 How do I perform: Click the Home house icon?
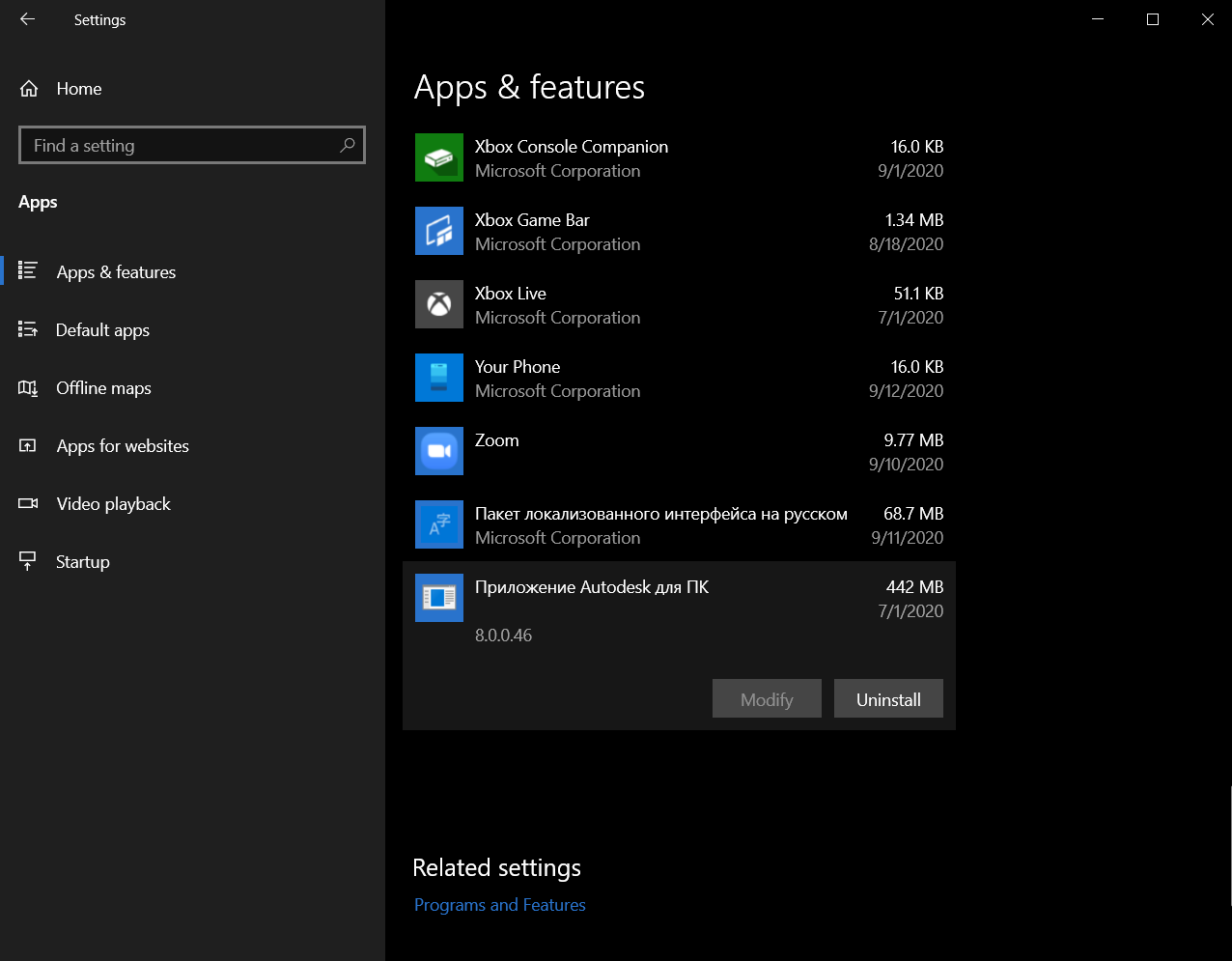click(29, 89)
